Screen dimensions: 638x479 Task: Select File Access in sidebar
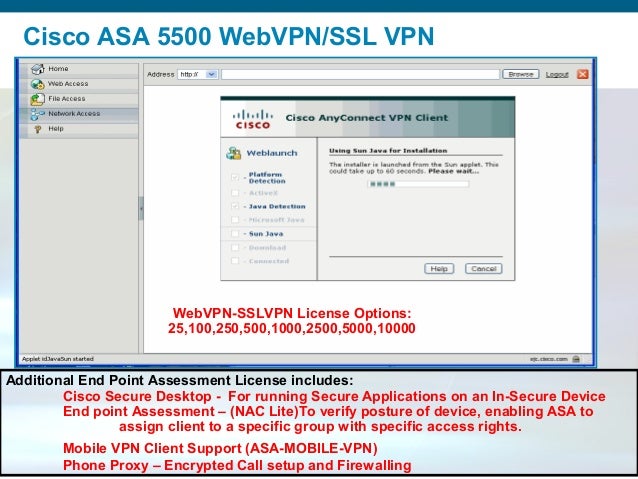click(x=79, y=99)
